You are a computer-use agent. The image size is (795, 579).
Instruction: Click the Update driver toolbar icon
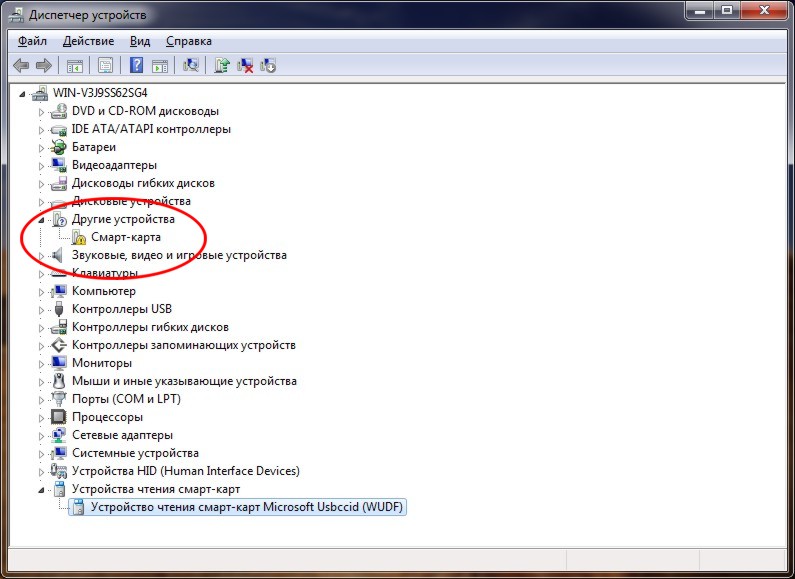pos(222,66)
